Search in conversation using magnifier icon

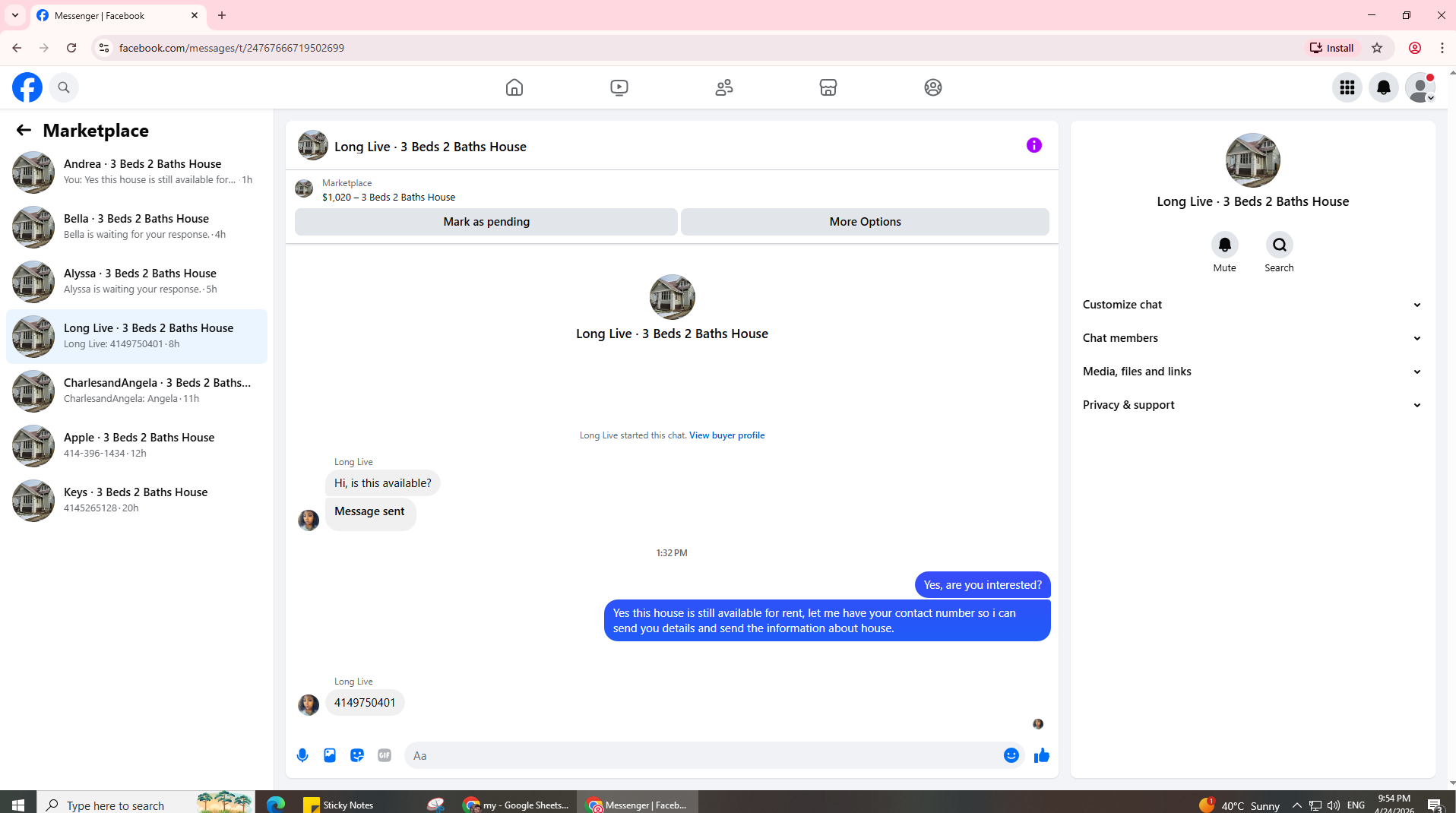tap(1280, 245)
